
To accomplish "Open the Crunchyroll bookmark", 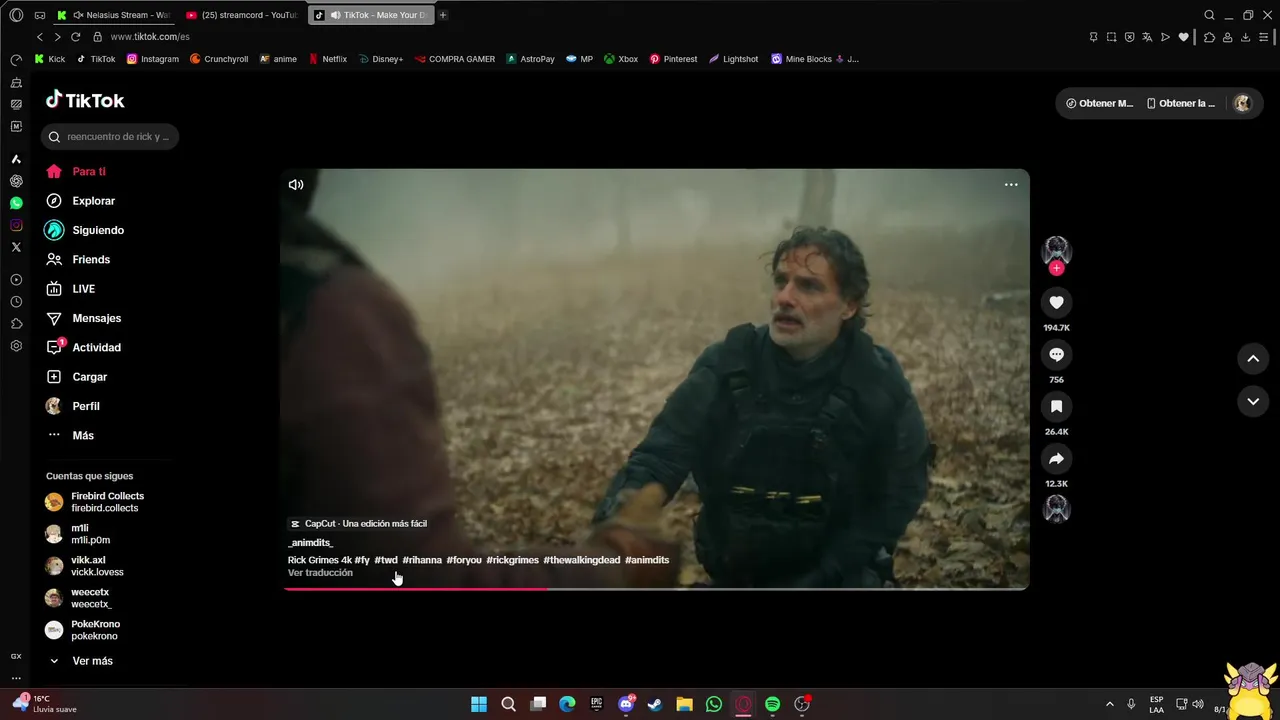I will [x=219, y=59].
